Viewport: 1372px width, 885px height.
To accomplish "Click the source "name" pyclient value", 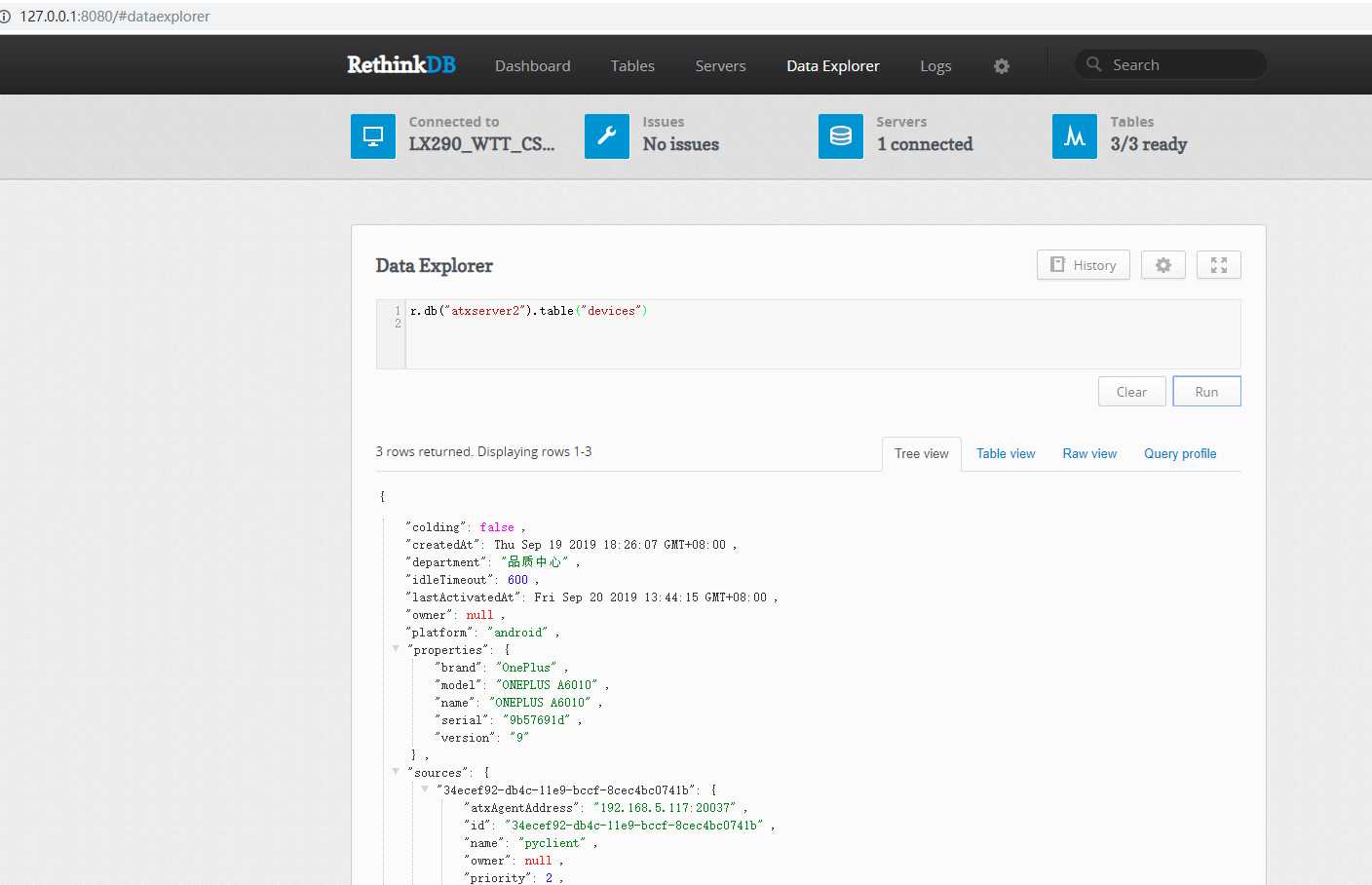I will coord(553,843).
